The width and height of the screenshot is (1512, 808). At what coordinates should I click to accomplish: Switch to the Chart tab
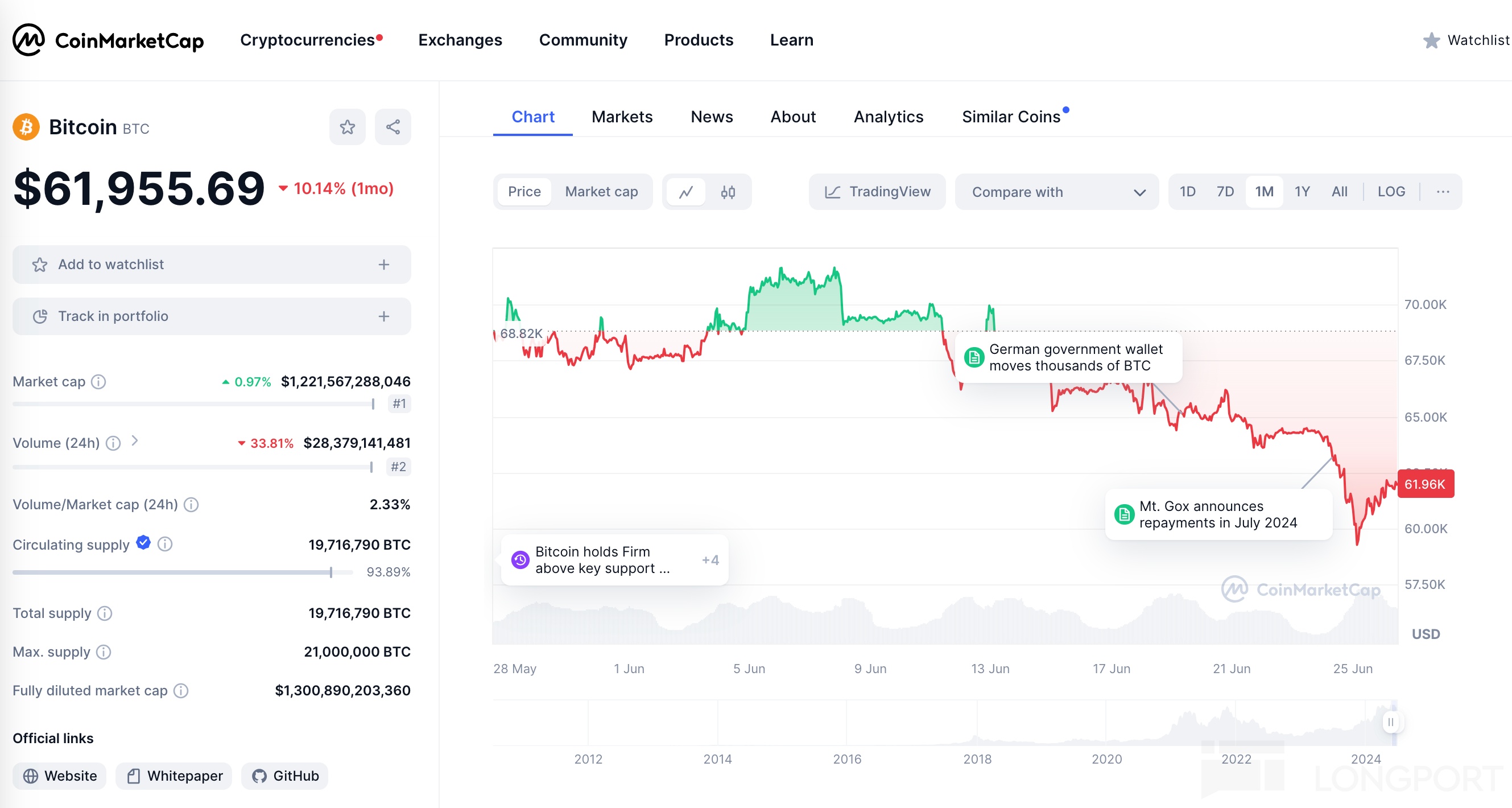532,117
